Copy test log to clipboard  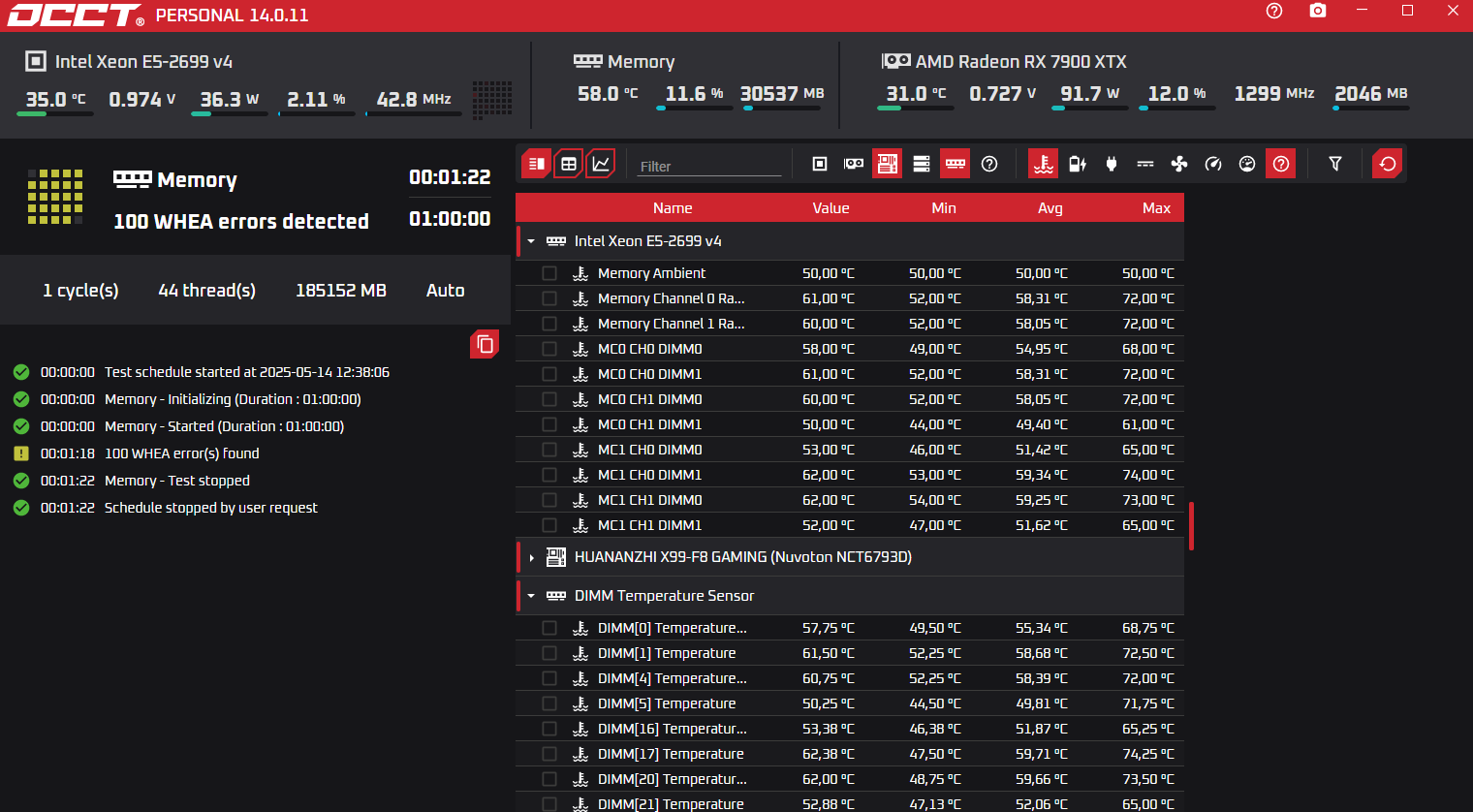click(x=485, y=344)
